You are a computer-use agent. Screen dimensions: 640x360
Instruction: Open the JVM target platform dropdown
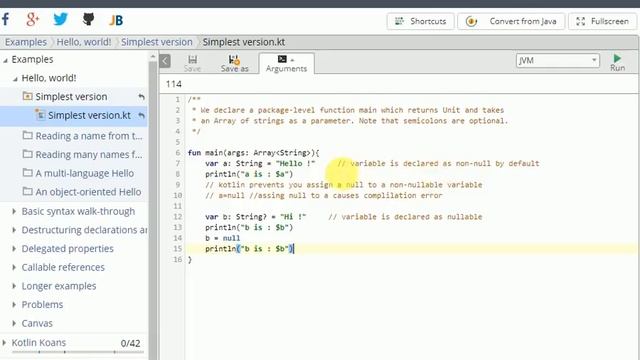[558, 60]
